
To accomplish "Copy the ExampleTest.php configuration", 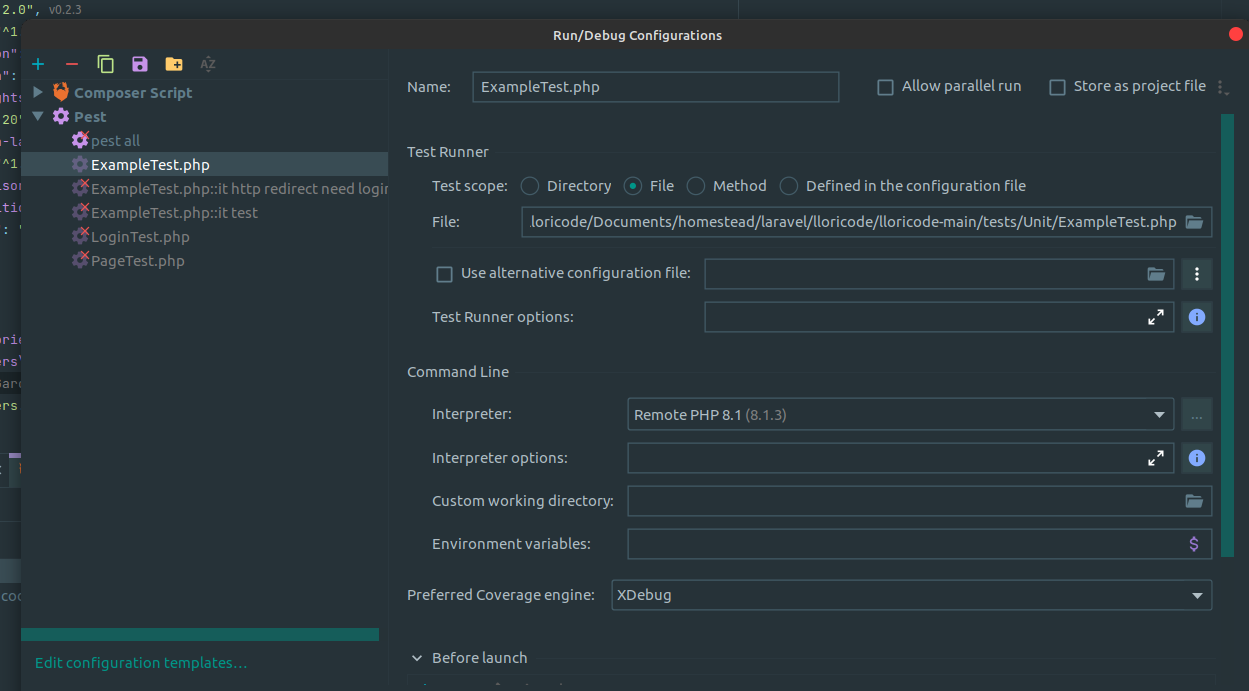I will 105,63.
